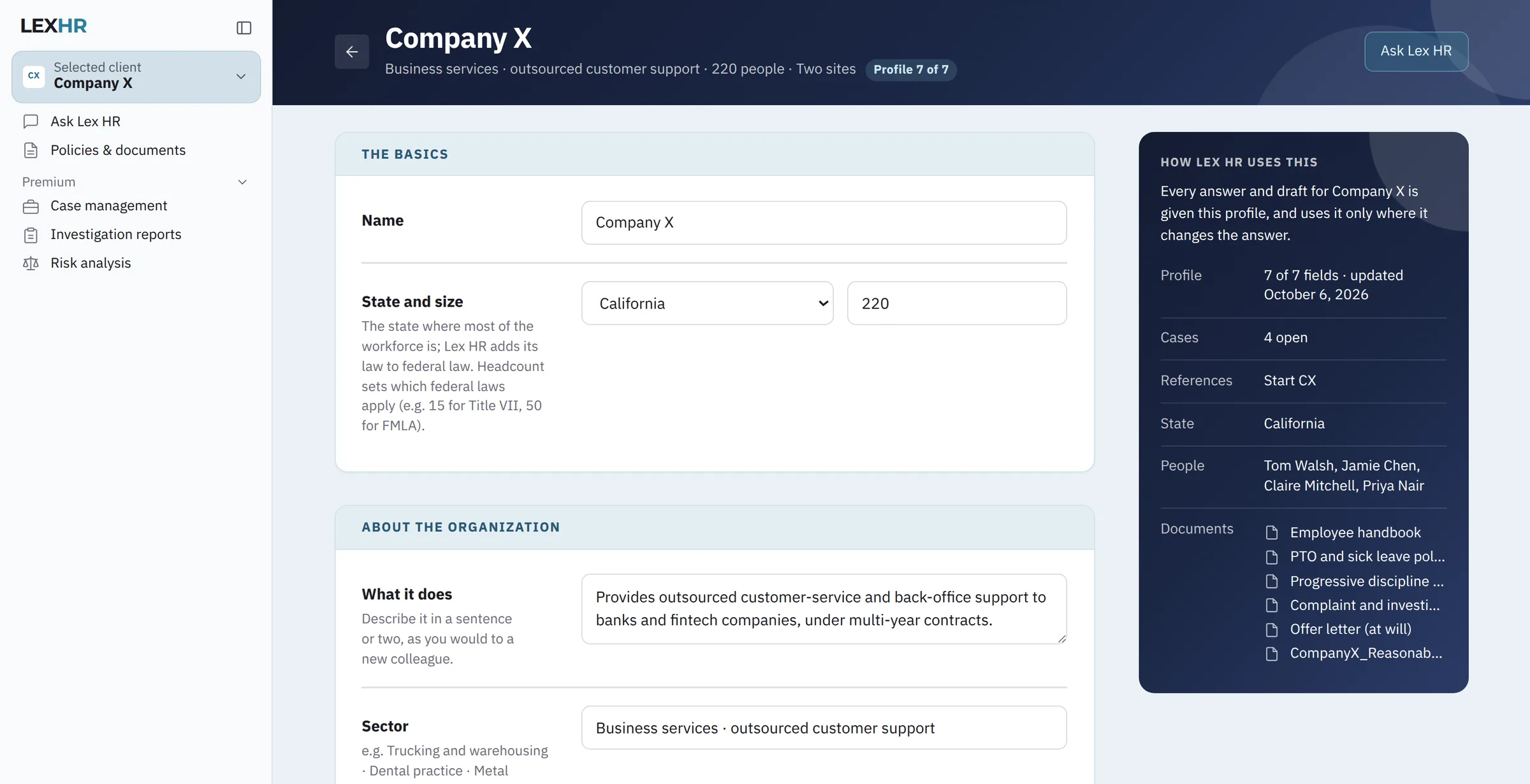Open Offer letter (at will) document
1530x784 pixels.
pos(1351,629)
